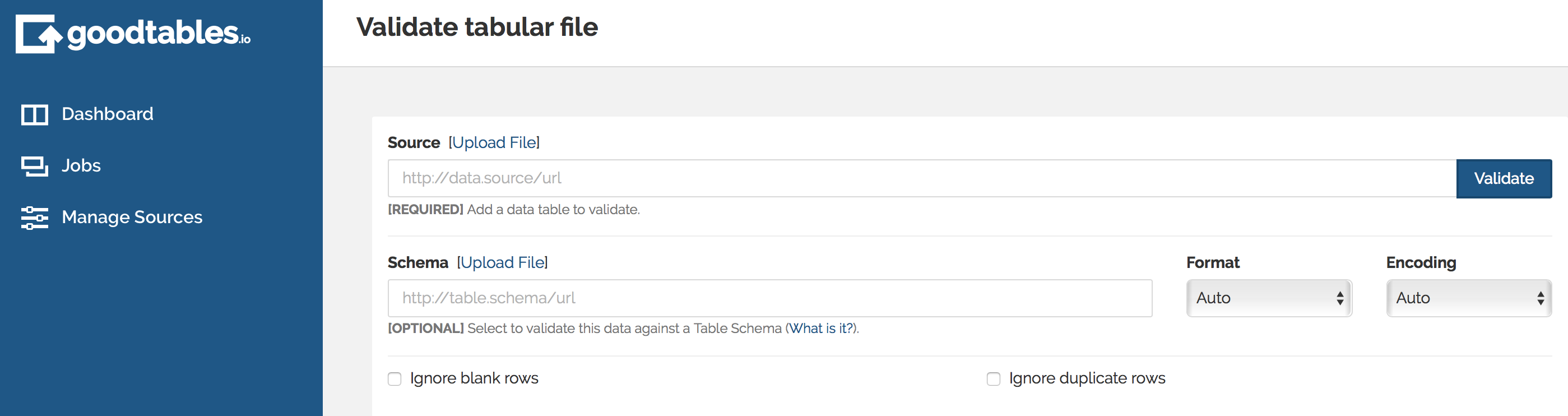The width and height of the screenshot is (1568, 416).
Task: Click the goodtables.io wordmark text
Action: pos(159,34)
